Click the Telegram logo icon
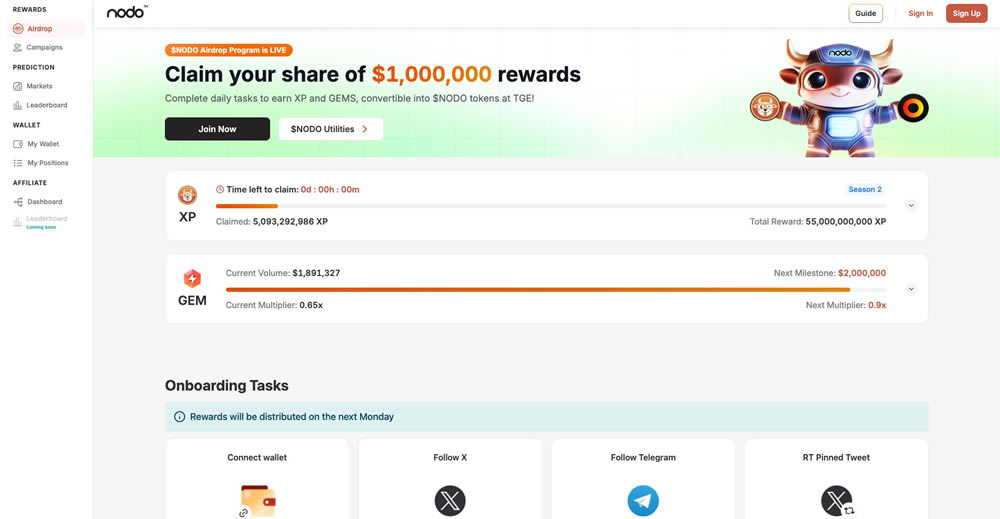Screen dimensions: 1000x519 click(643, 500)
